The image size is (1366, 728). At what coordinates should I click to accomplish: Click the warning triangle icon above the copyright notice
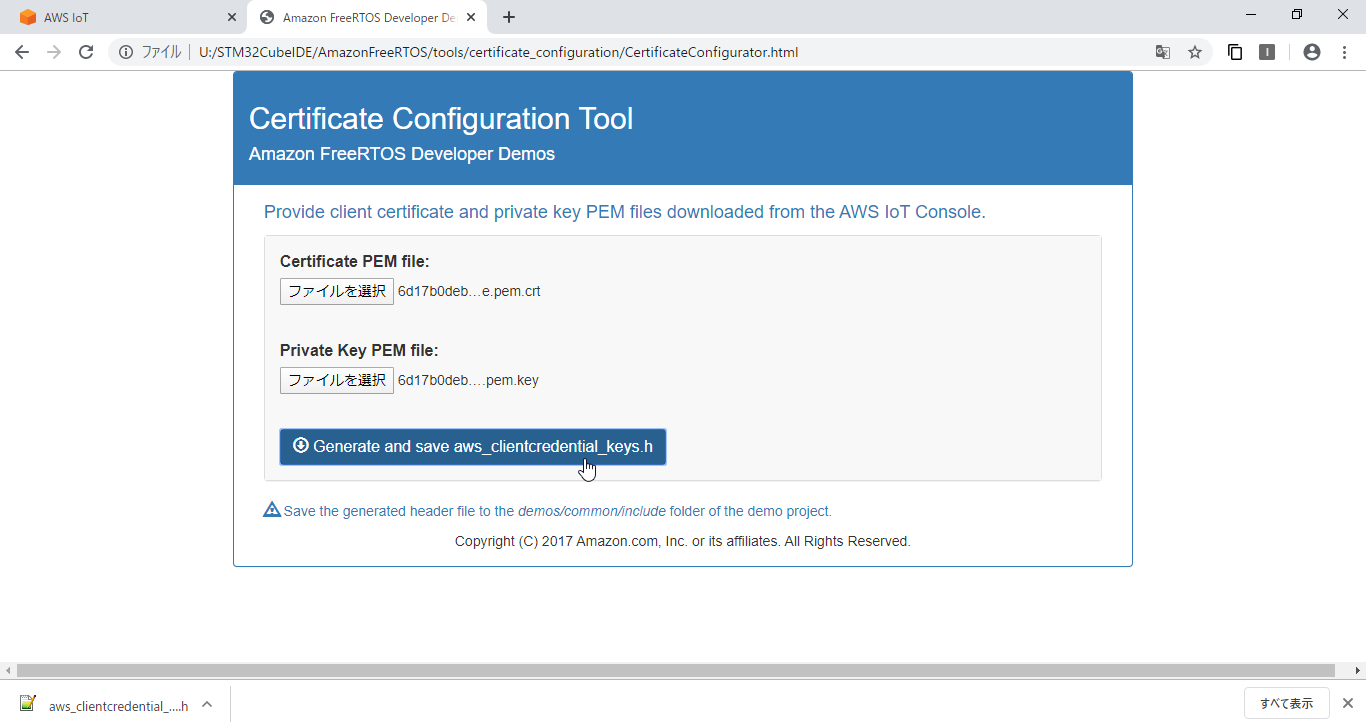coord(271,509)
